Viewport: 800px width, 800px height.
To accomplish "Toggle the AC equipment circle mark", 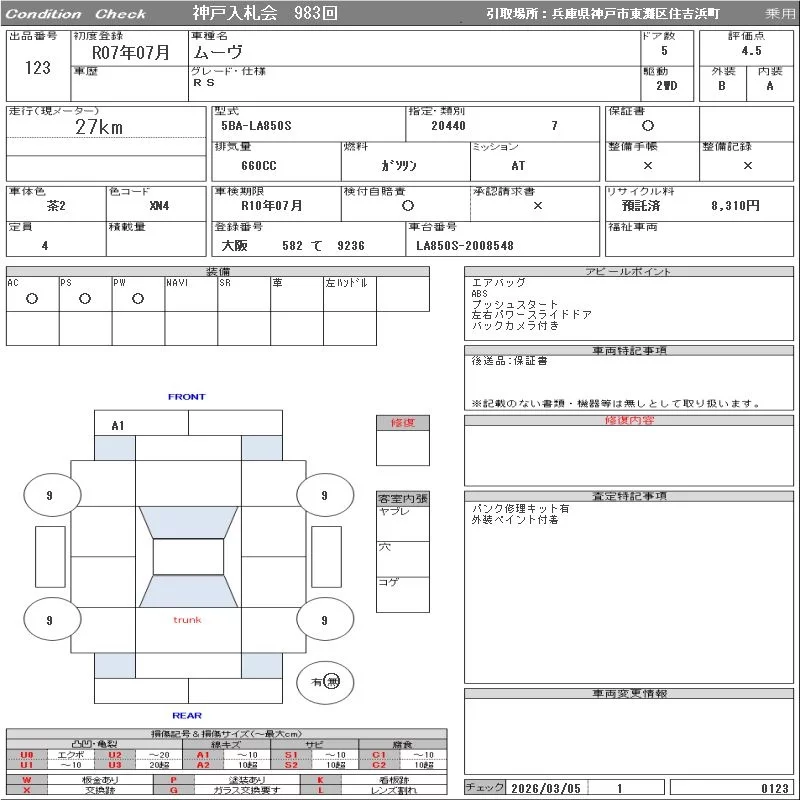I will 32,299.
